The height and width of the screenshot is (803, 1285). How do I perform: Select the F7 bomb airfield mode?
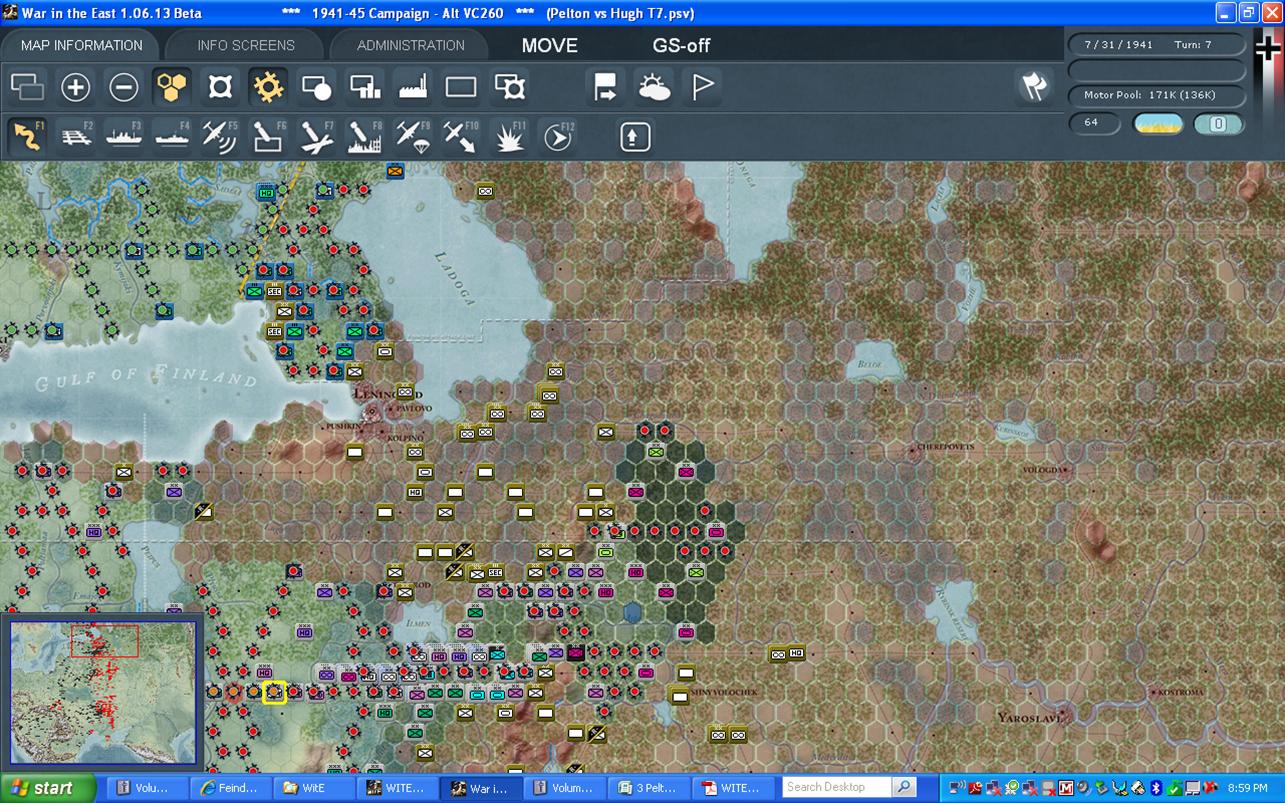click(317, 136)
